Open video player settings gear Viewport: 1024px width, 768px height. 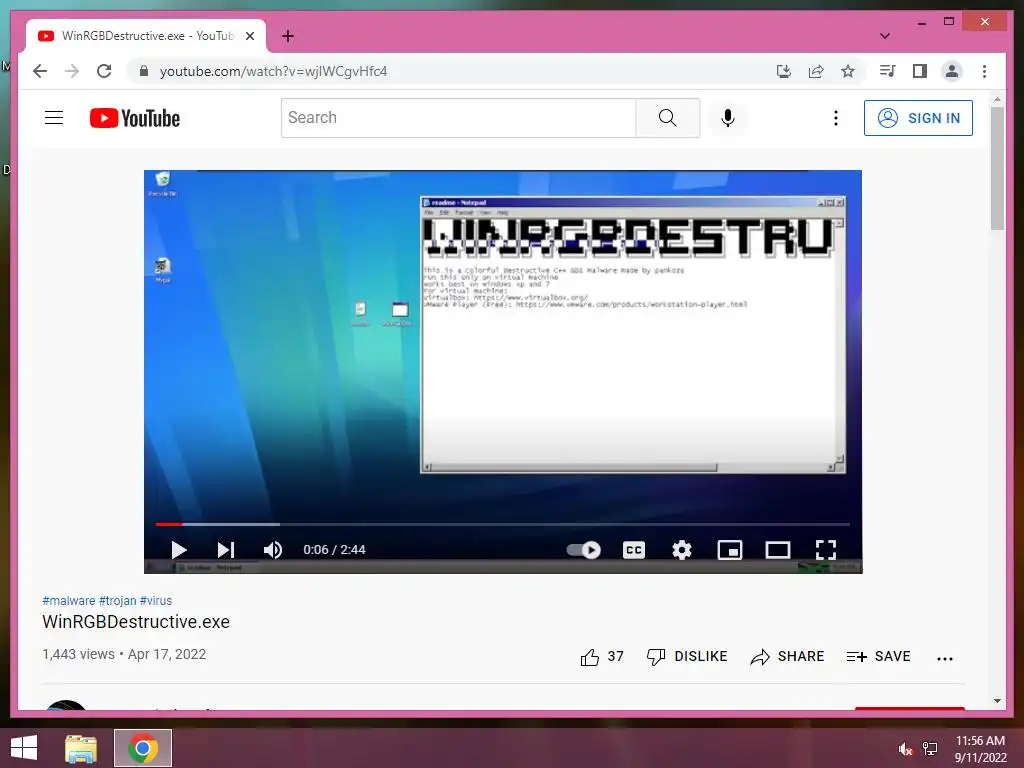682,550
